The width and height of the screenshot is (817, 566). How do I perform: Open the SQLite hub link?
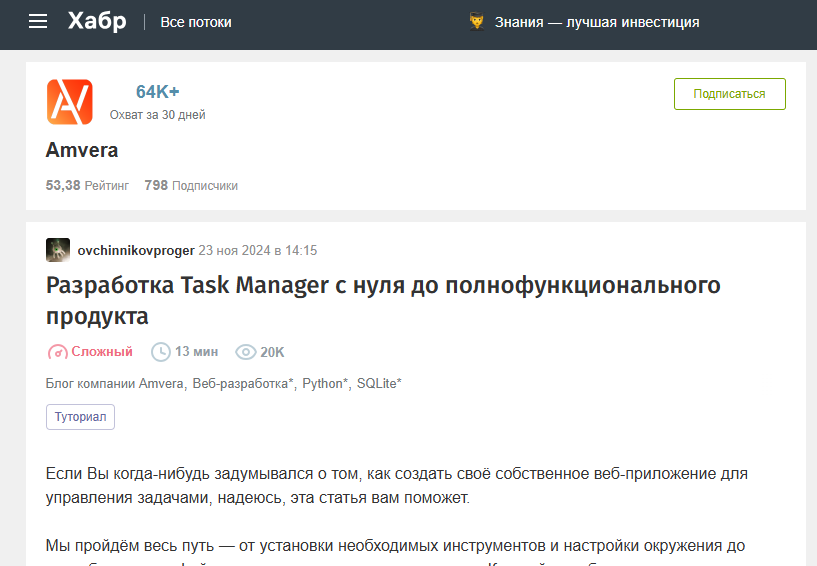coord(379,384)
